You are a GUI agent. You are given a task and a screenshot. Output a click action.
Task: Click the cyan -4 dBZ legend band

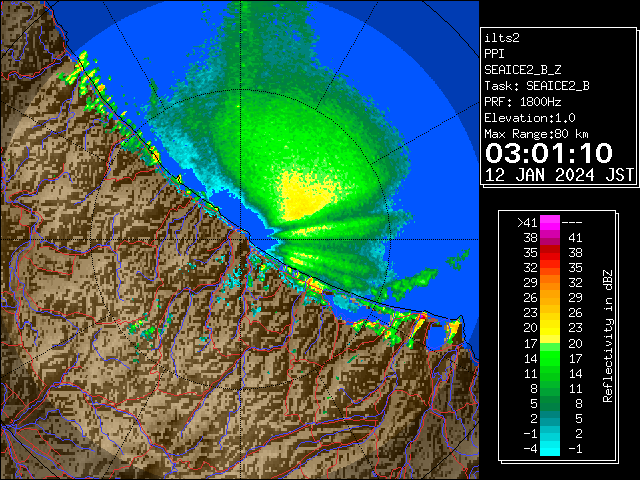(x=550, y=448)
